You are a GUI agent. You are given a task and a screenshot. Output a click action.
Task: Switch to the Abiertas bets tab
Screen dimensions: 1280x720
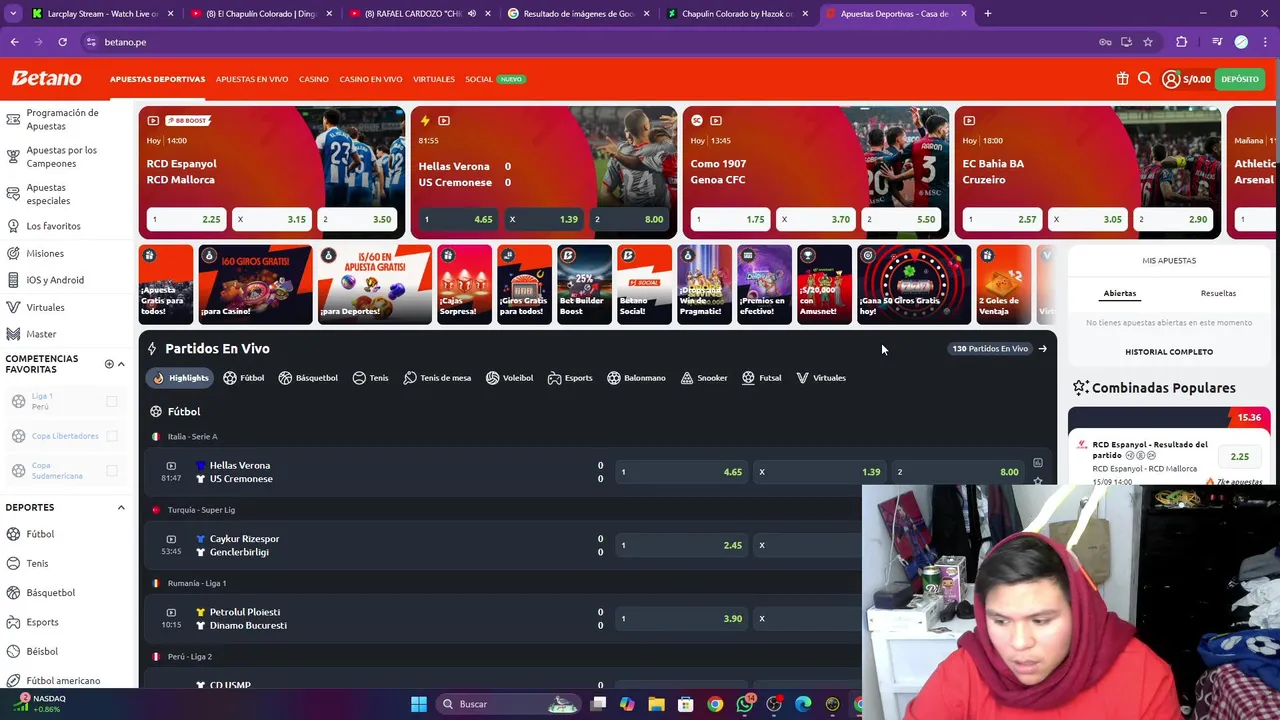point(1119,293)
